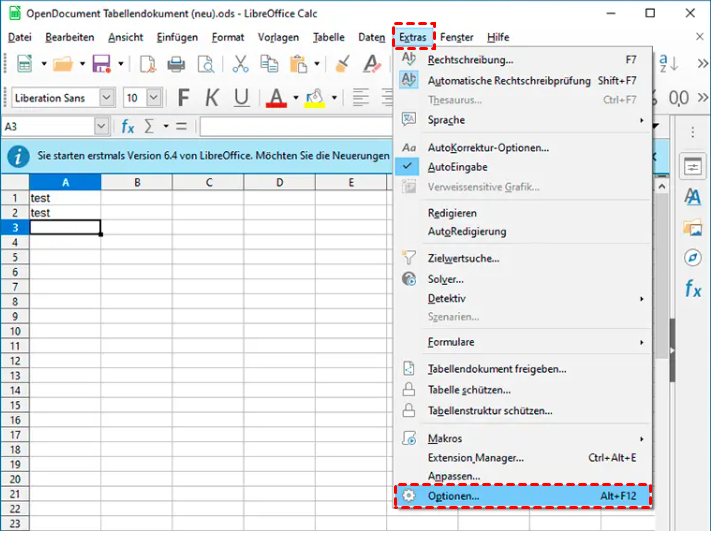Click the Formula equals icon
This screenshot has height=533, width=711.
tap(181, 127)
